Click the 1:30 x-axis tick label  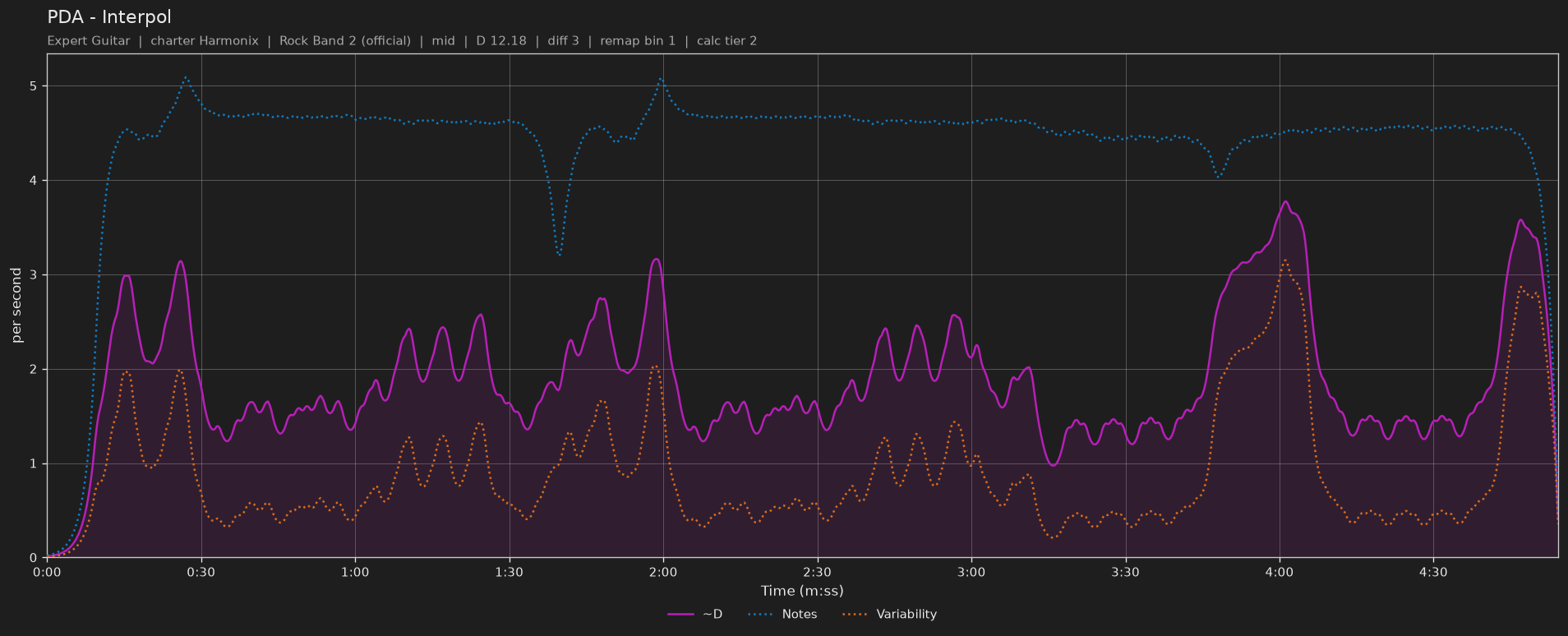point(509,572)
